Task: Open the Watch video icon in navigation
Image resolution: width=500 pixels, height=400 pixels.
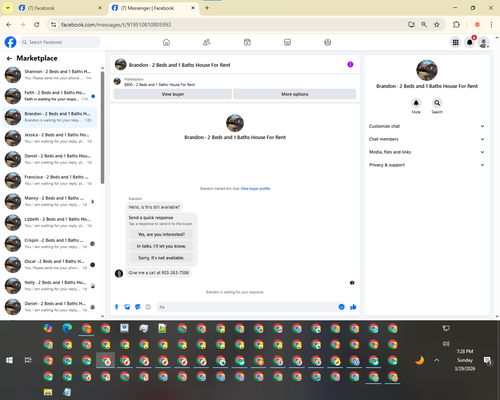Action: coord(247,42)
